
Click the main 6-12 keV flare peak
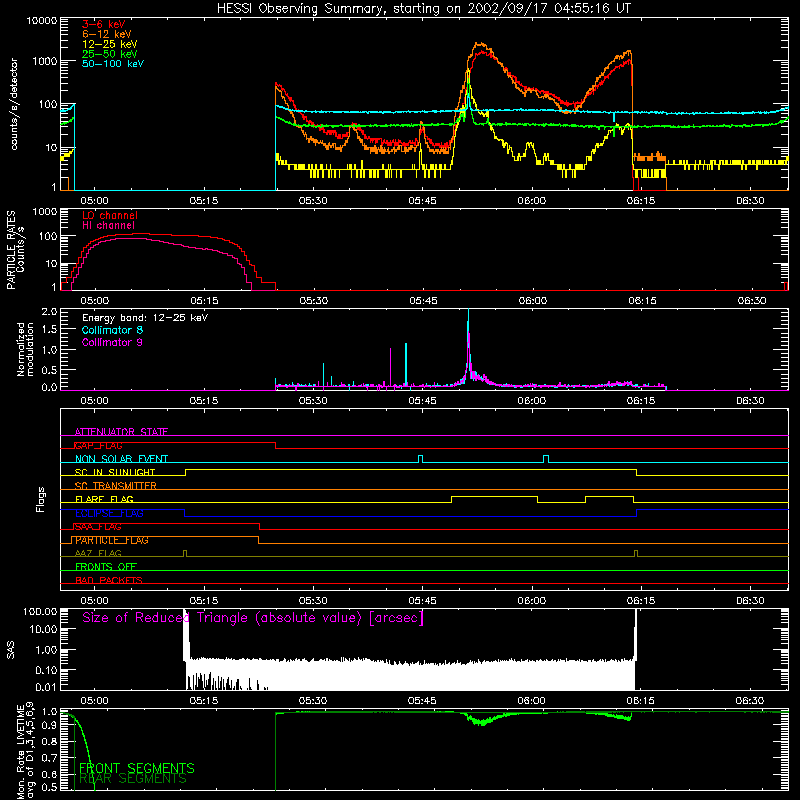tap(479, 45)
